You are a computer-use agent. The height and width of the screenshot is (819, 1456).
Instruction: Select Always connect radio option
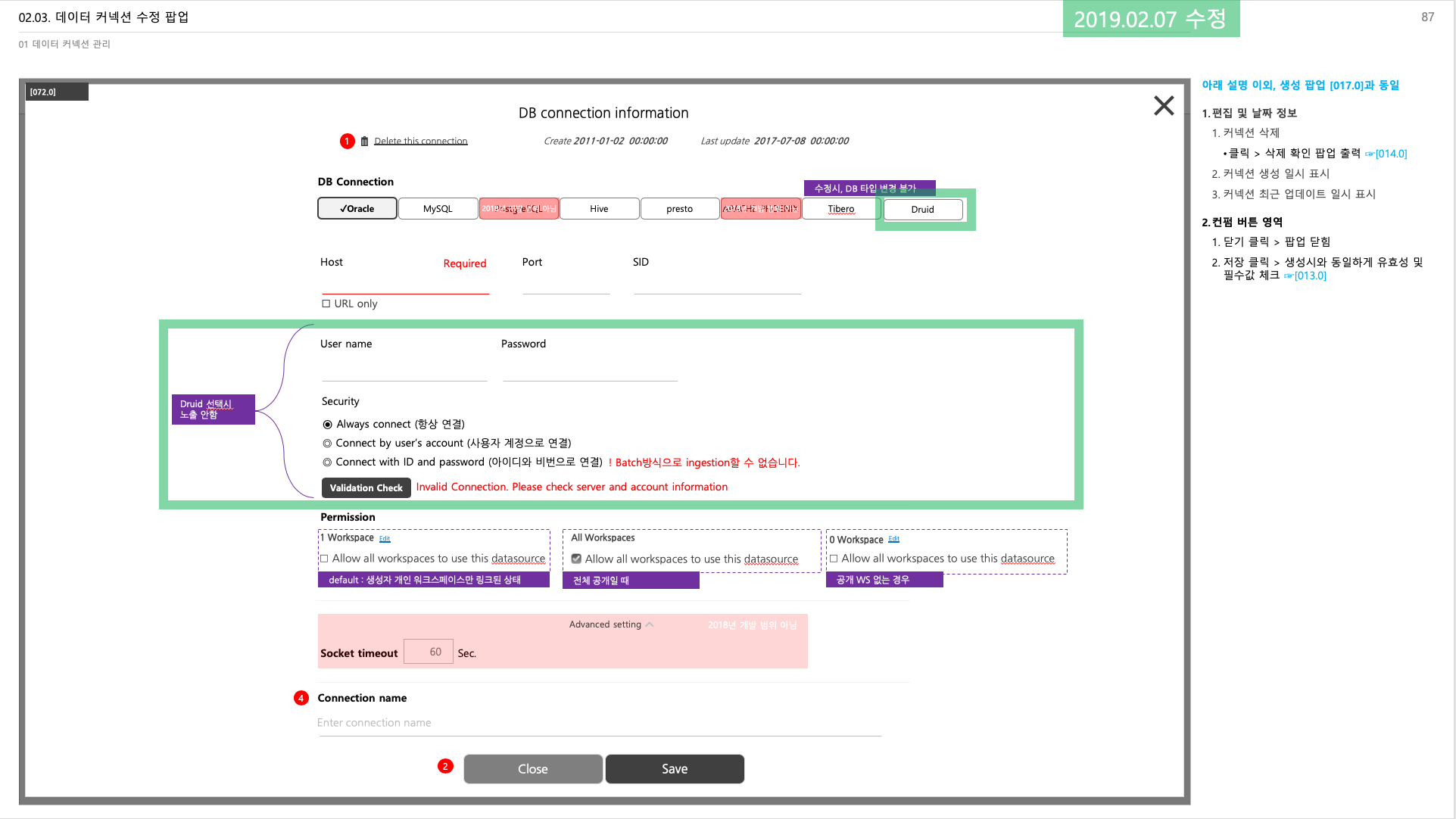[x=328, y=425]
